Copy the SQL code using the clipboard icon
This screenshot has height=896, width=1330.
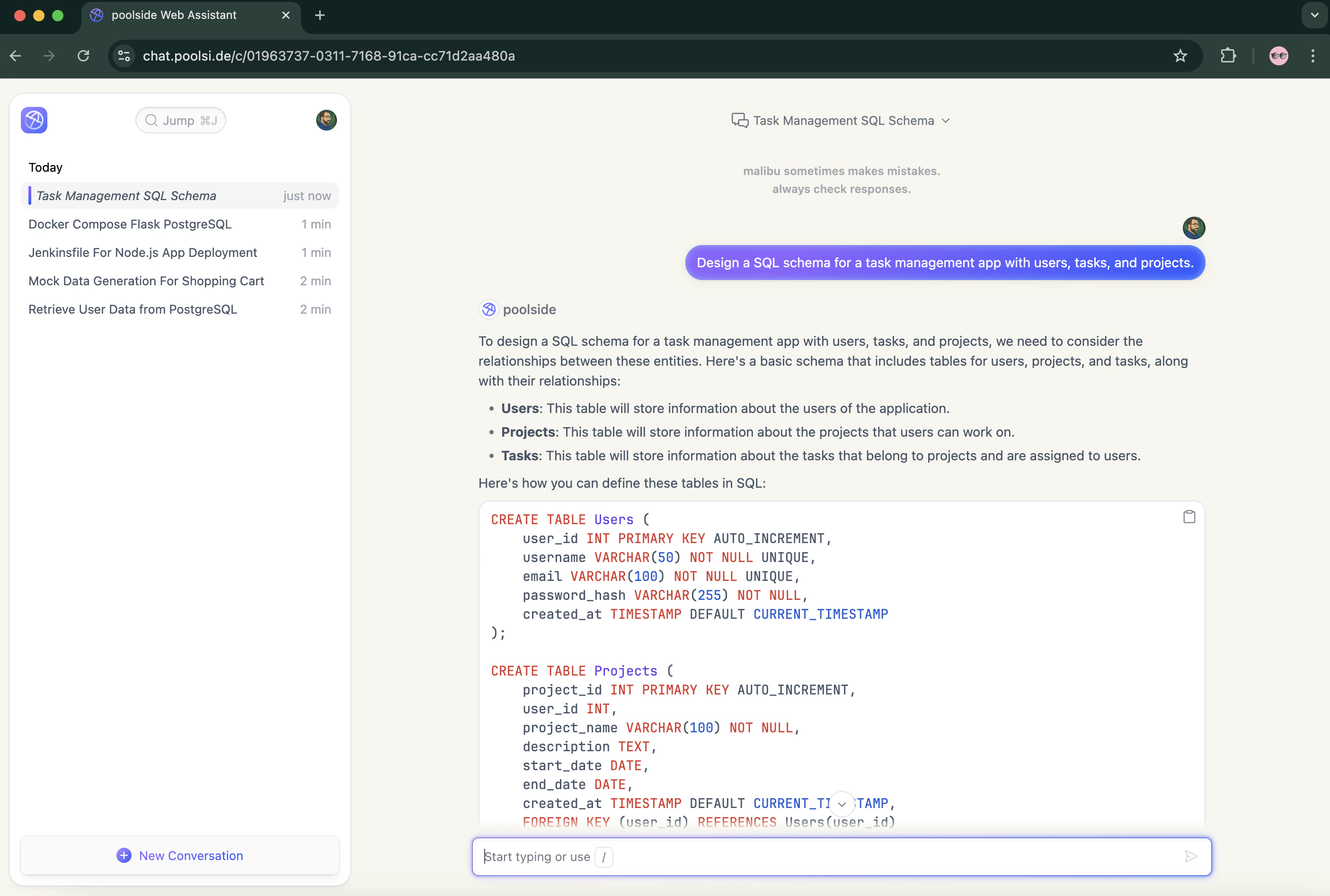coord(1189,516)
